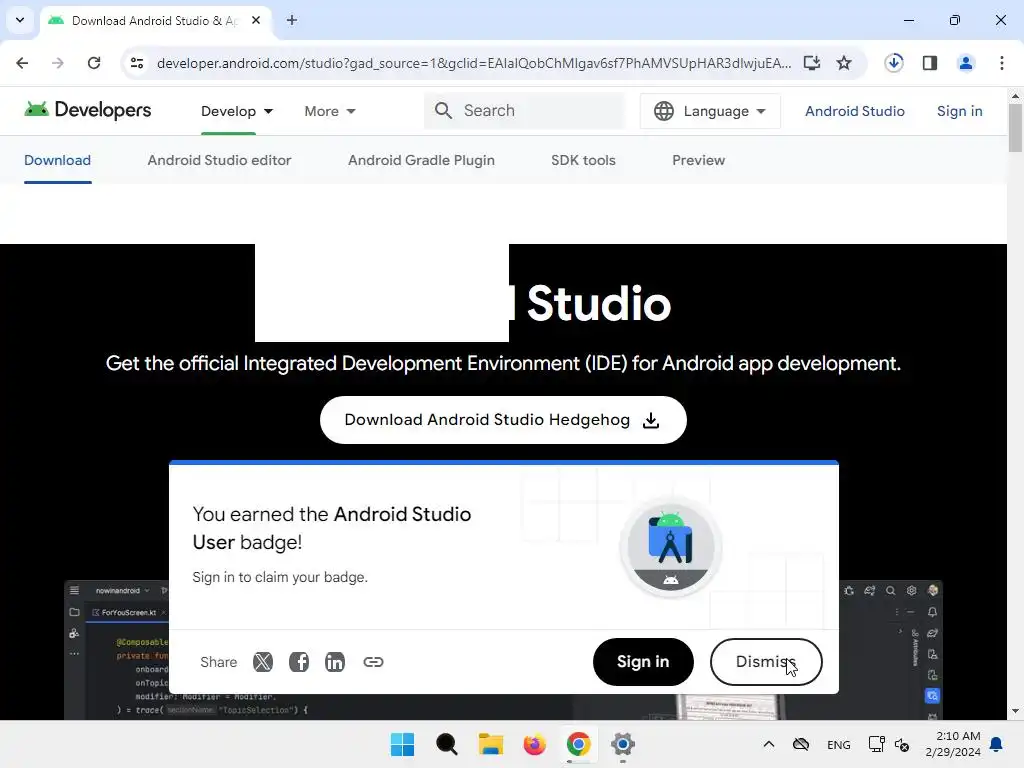Open the tab search dropdown

point(20,20)
